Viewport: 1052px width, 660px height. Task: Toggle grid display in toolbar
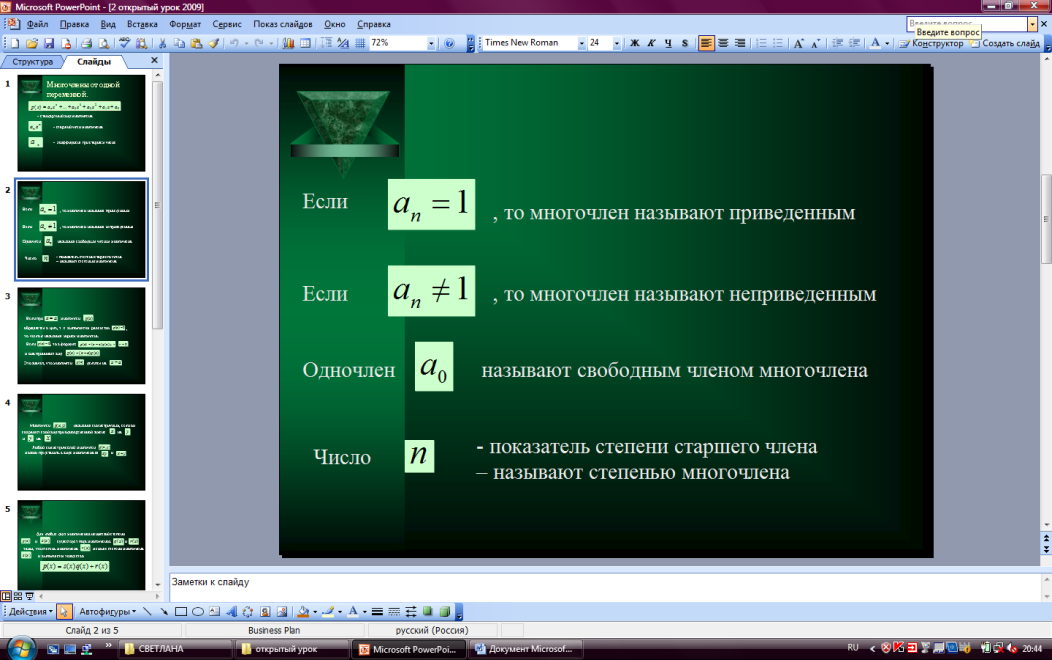360,43
